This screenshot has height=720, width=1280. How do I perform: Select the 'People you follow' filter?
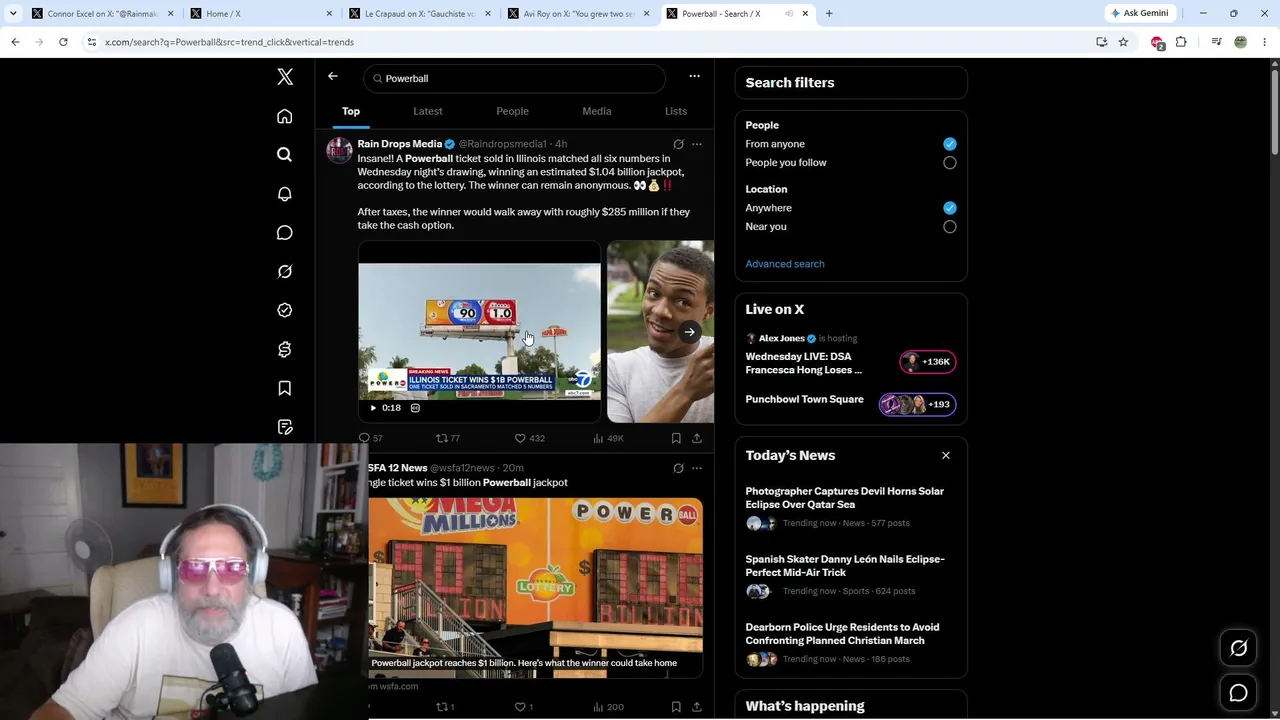coord(949,163)
